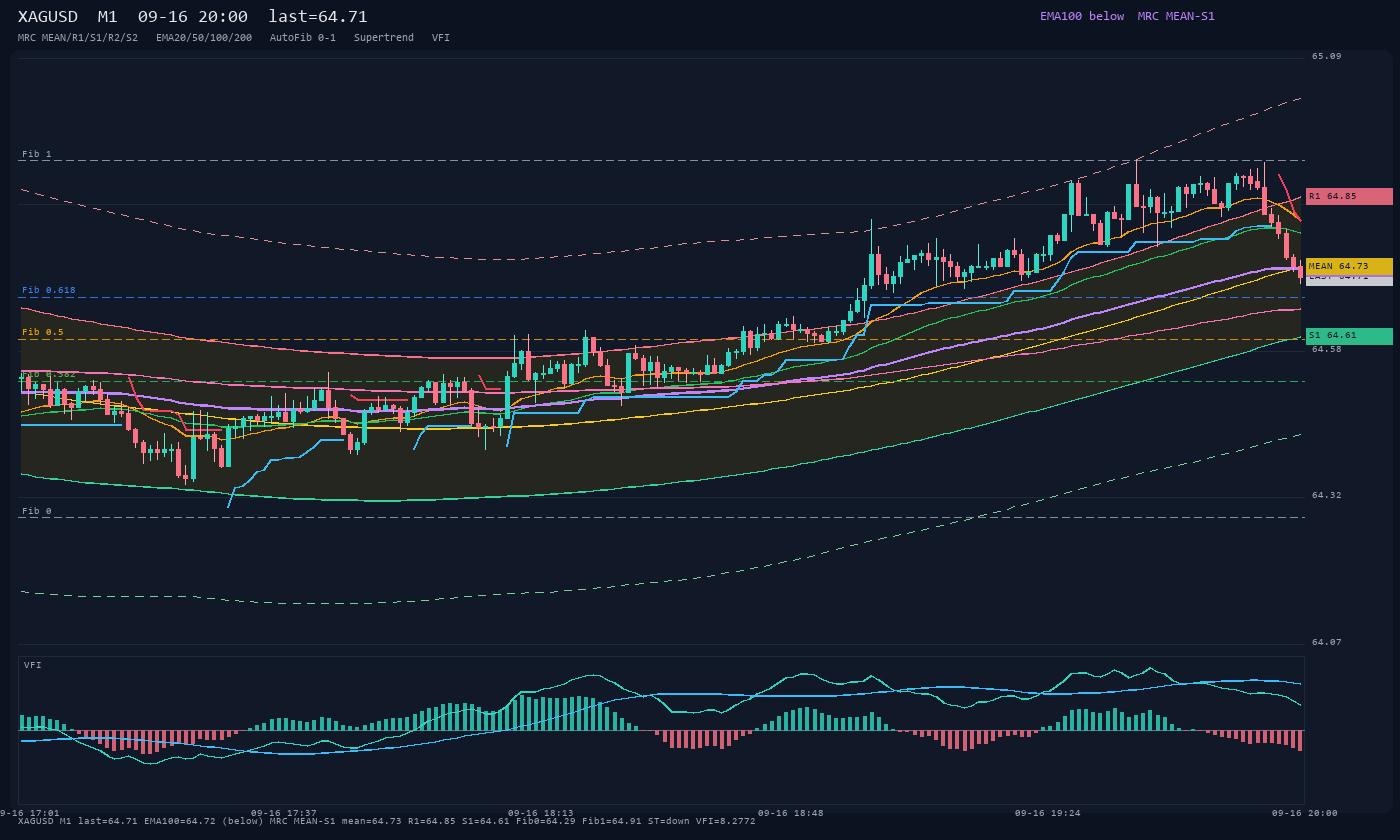Click the '09-16 20:00' time axis label
1400x840 pixels.
pyautogui.click(x=1305, y=813)
